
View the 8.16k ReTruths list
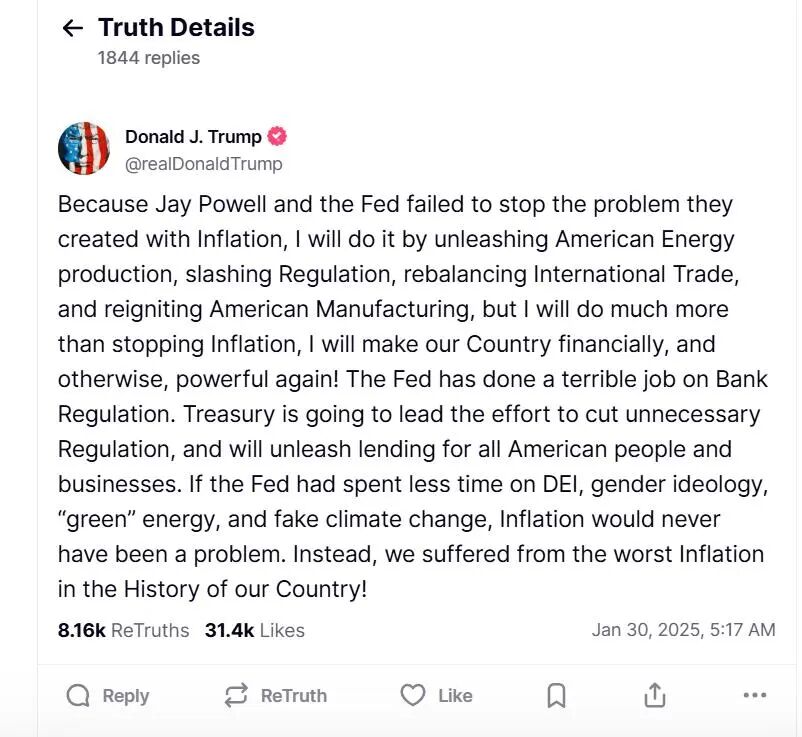123,631
